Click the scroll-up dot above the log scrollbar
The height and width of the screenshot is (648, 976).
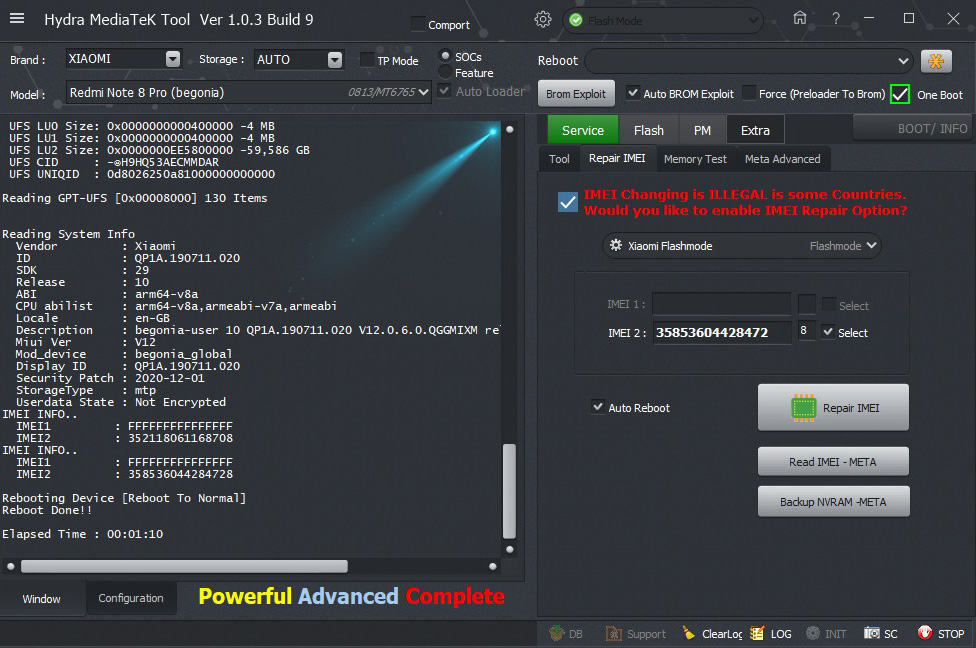(x=510, y=129)
